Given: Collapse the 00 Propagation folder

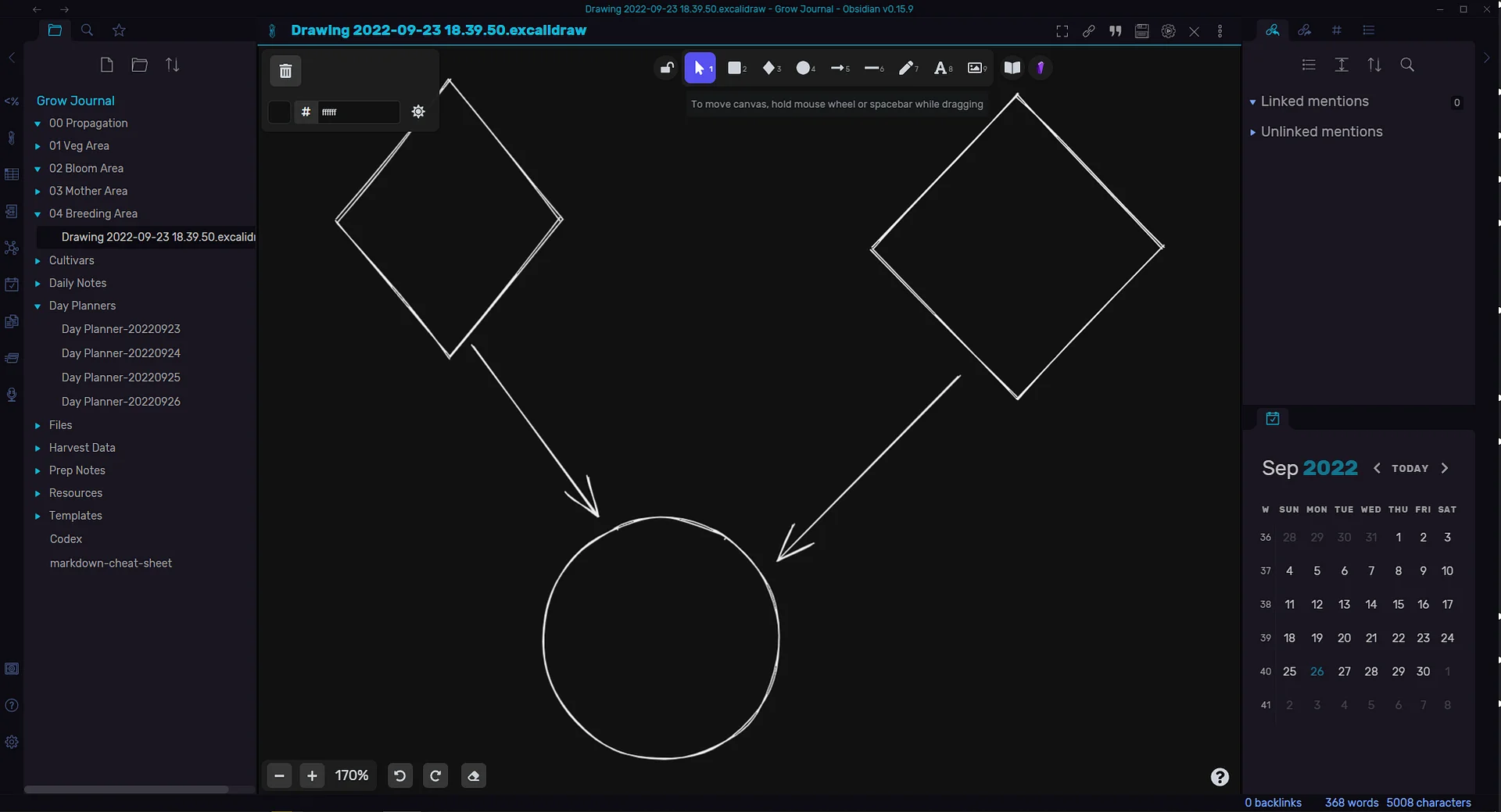Looking at the screenshot, I should (38, 123).
